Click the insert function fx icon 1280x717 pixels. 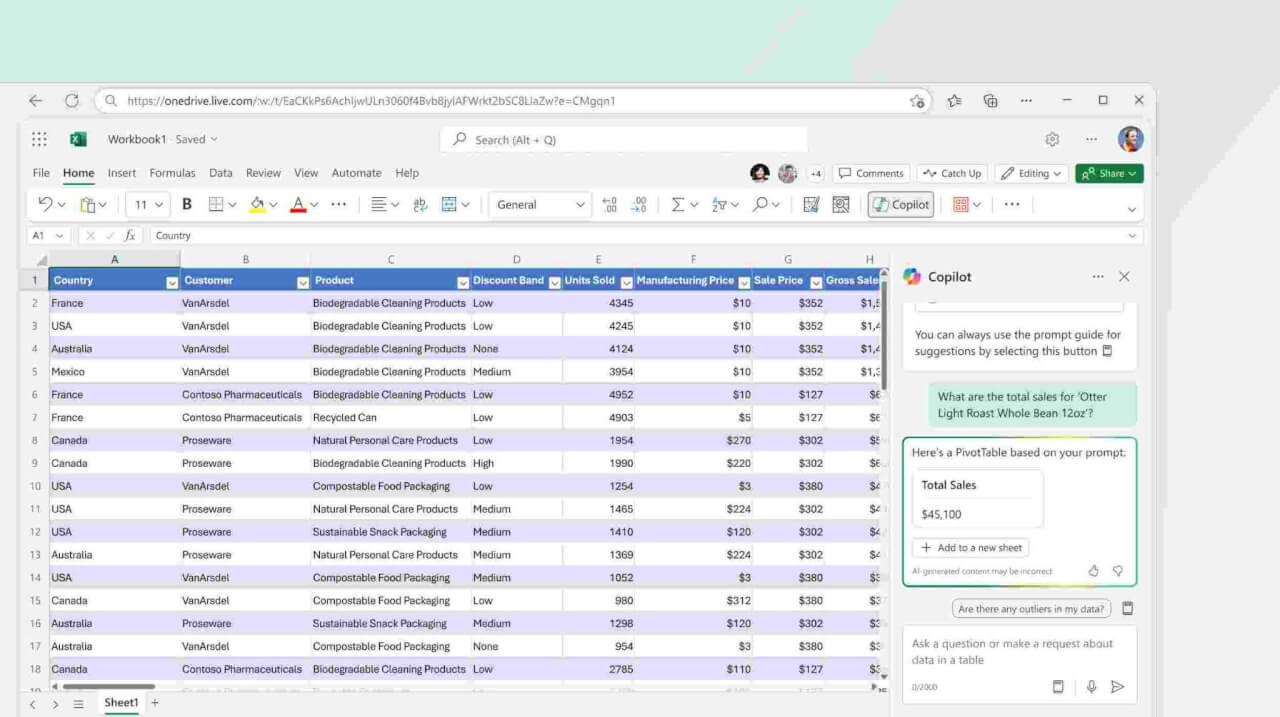pyautogui.click(x=130, y=236)
